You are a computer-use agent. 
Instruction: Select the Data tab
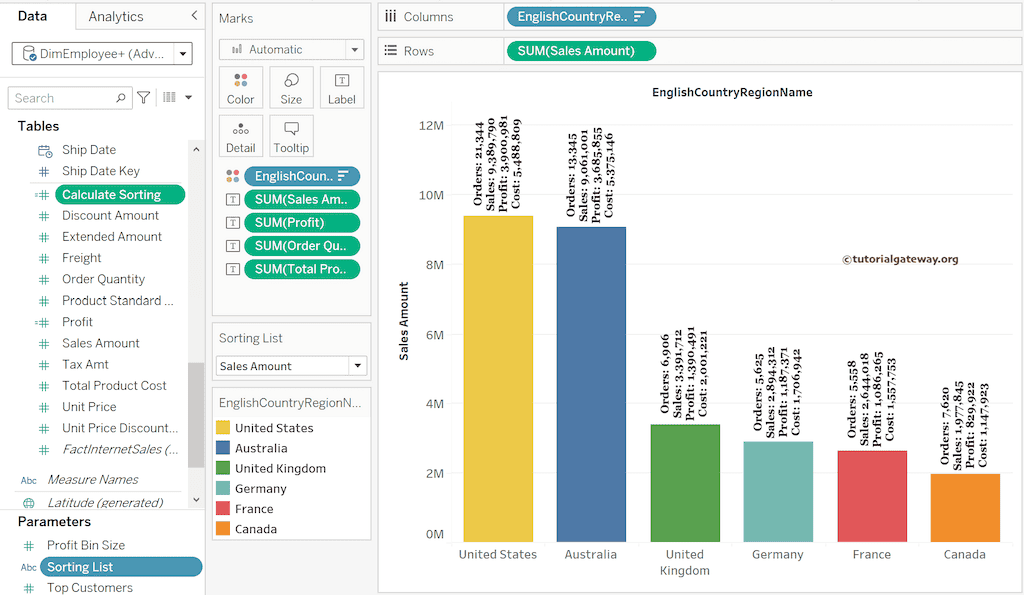pos(32,16)
